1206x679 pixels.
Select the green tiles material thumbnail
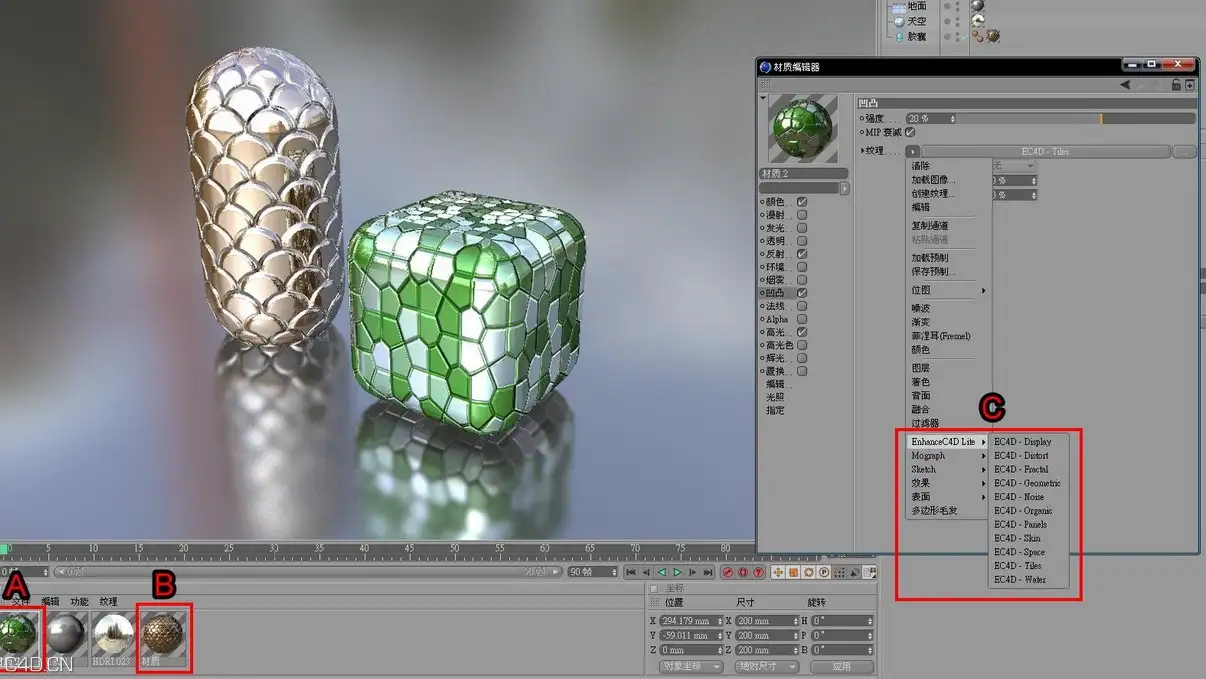[18, 632]
